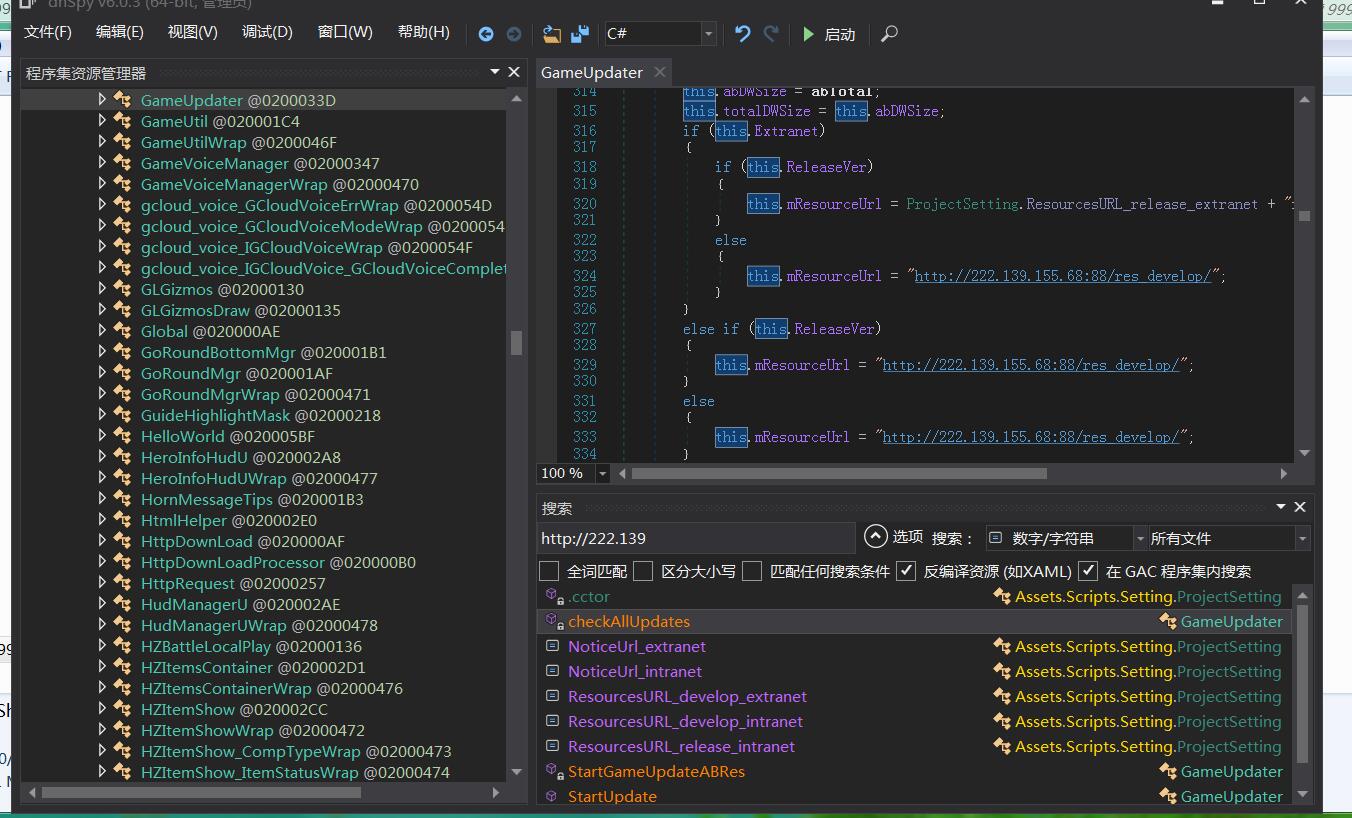The image size is (1352, 818).
Task: Uncheck the 反编译资源 (如XAML) checkbox
Action: coord(906,571)
